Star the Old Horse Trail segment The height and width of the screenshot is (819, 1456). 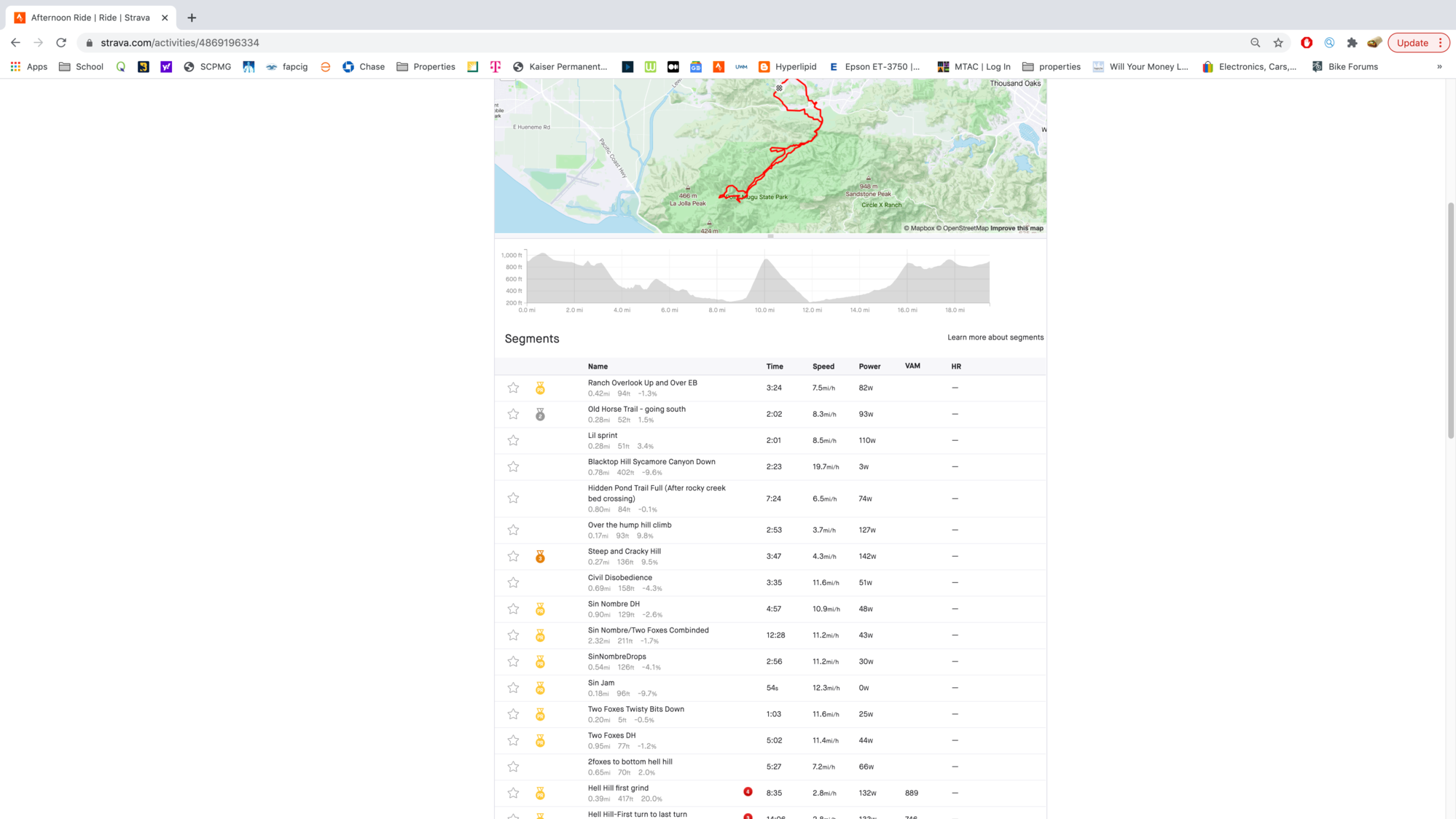click(x=513, y=414)
